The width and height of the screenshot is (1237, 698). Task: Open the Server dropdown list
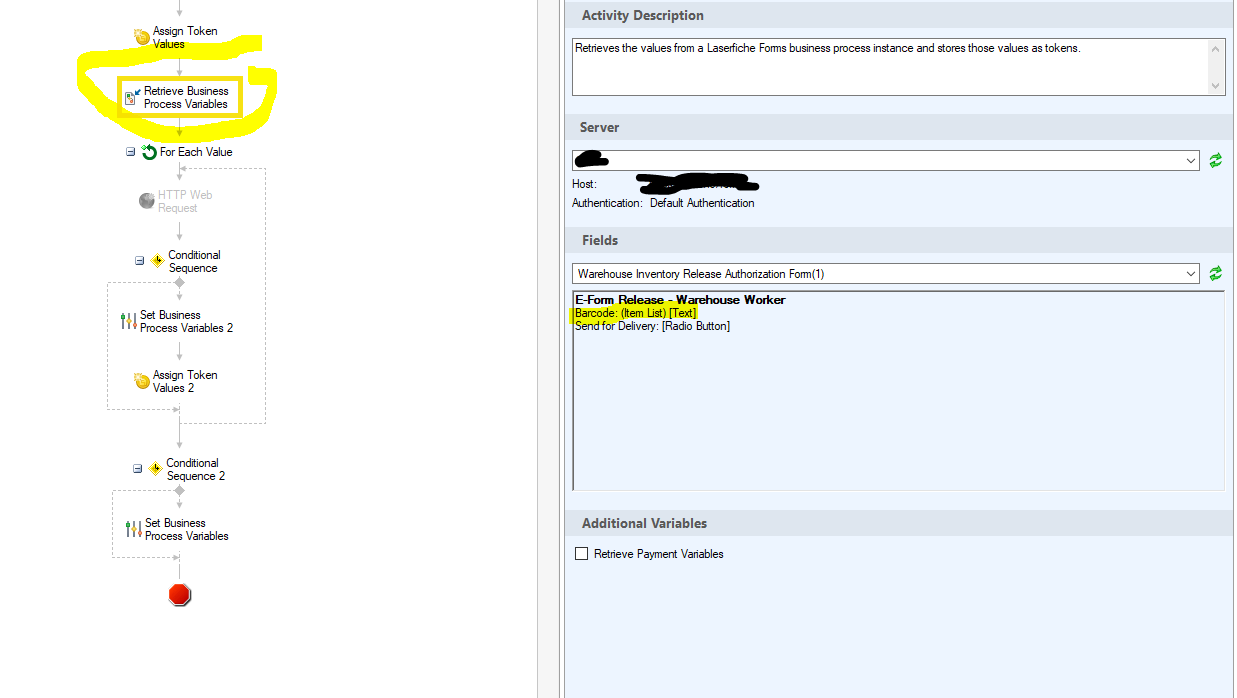coord(1191,160)
